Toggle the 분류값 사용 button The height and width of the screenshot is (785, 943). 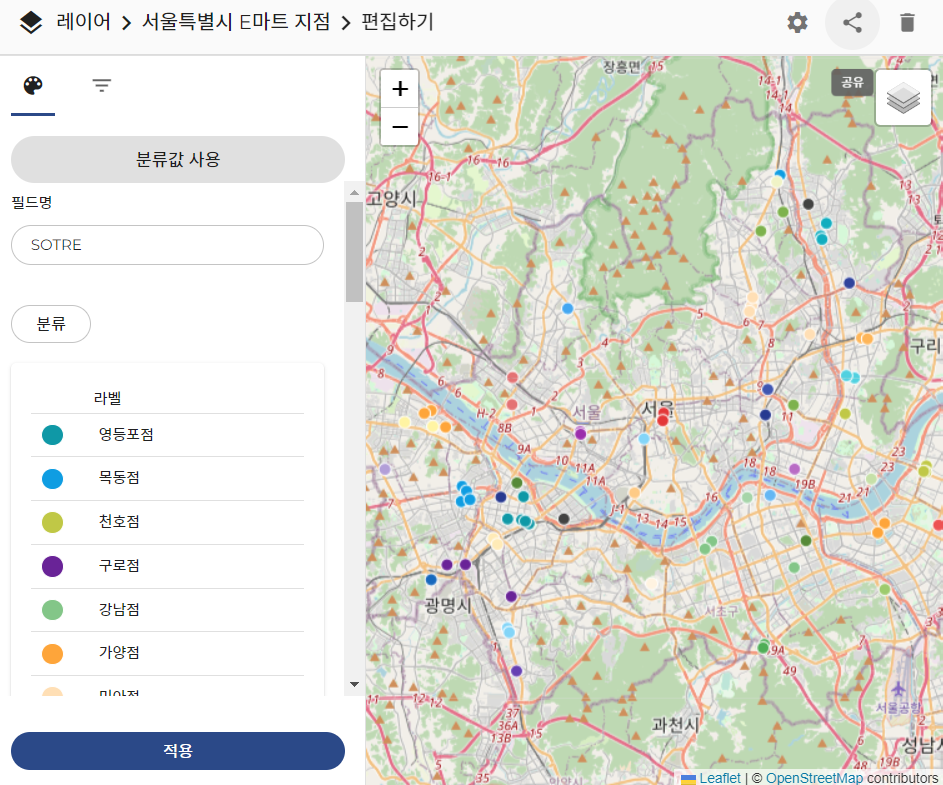coord(178,159)
